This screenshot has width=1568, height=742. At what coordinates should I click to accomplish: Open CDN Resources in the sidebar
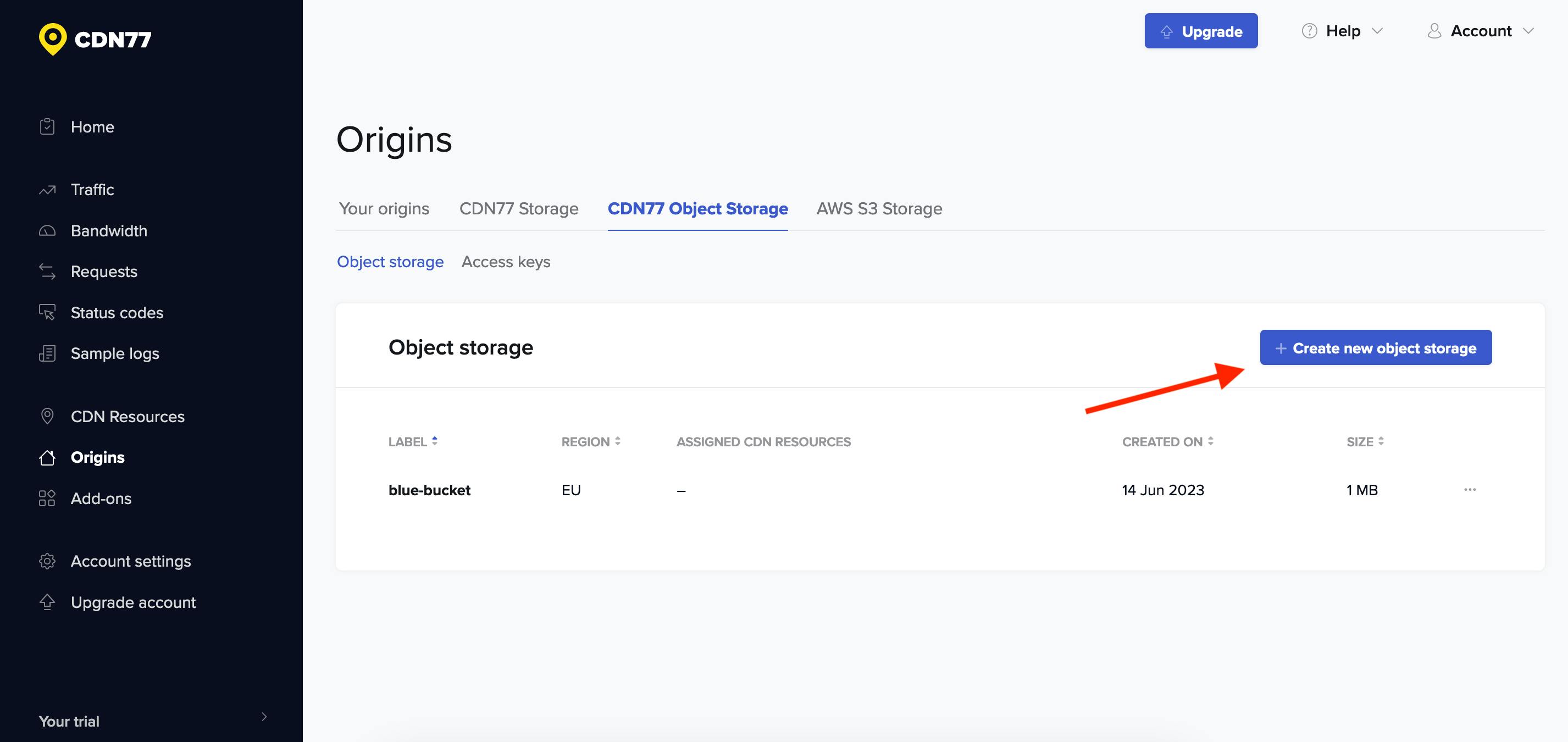pos(128,417)
